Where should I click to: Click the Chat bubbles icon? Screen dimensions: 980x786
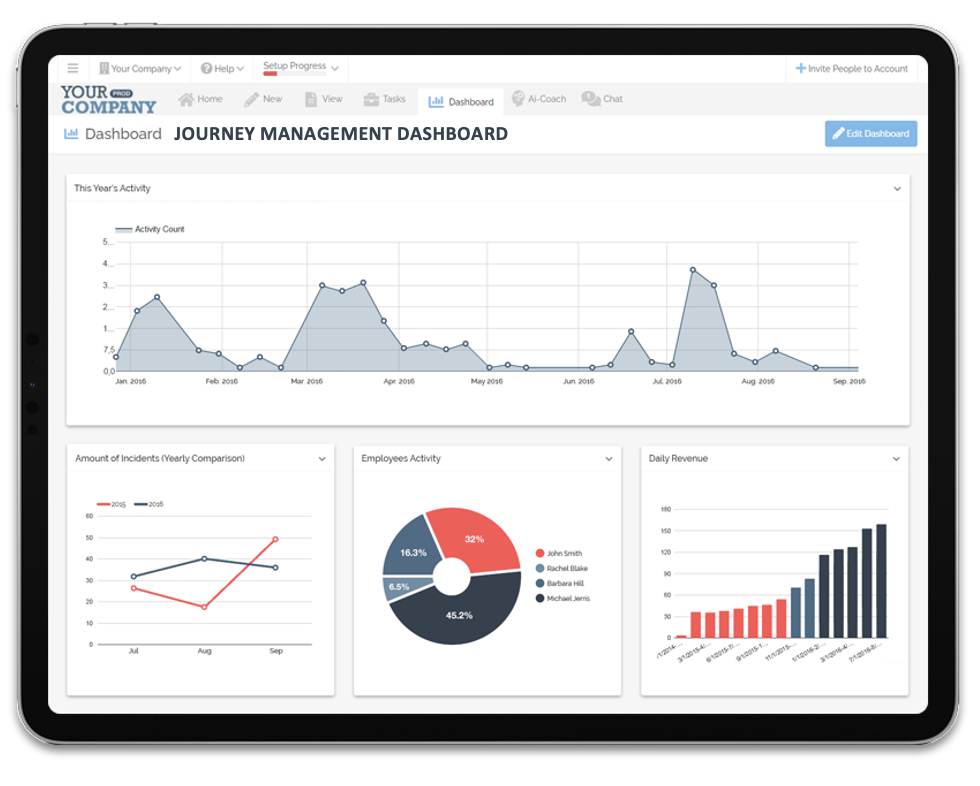click(x=591, y=99)
